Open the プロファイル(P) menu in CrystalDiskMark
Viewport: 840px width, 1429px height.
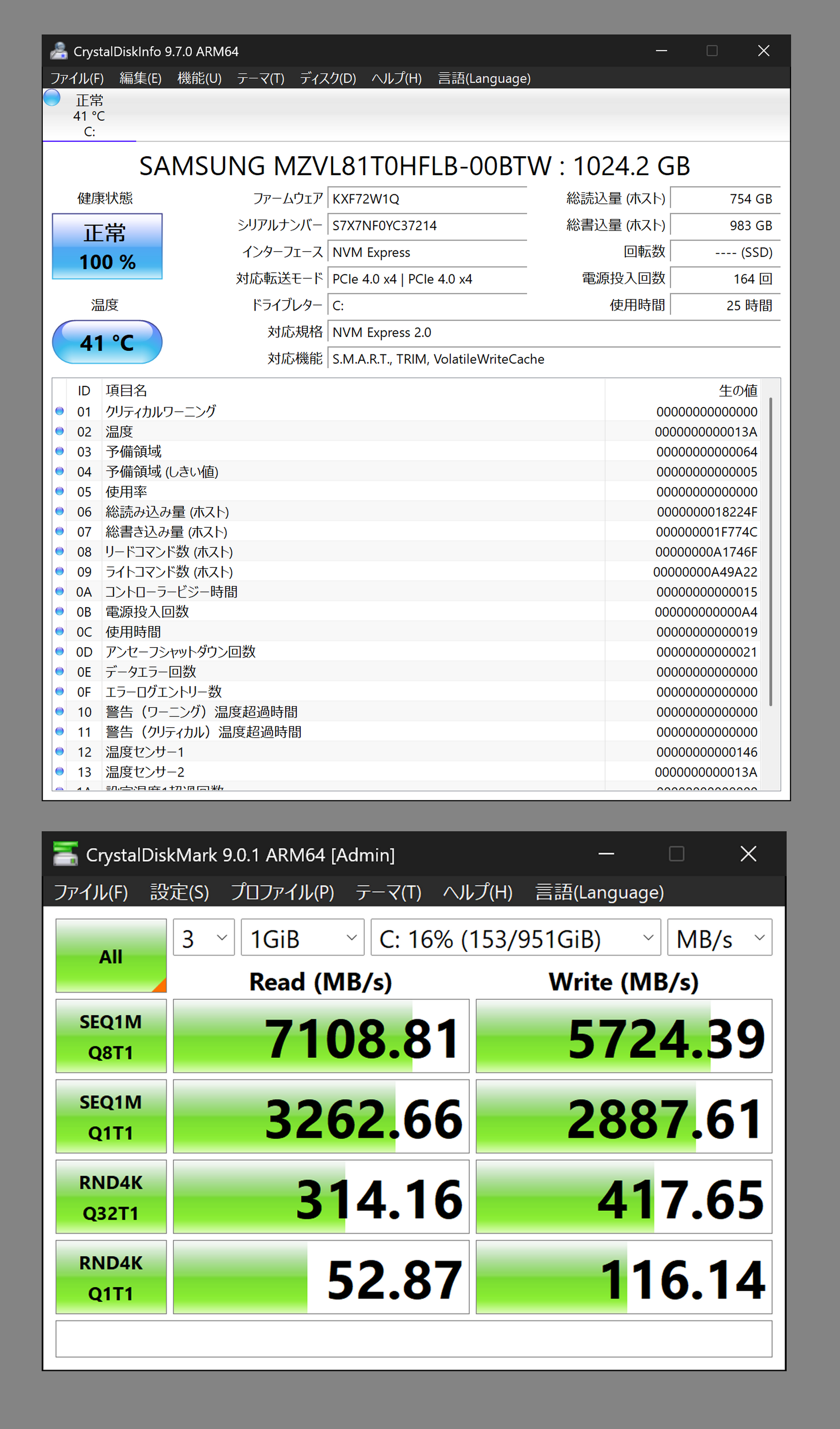[x=282, y=892]
